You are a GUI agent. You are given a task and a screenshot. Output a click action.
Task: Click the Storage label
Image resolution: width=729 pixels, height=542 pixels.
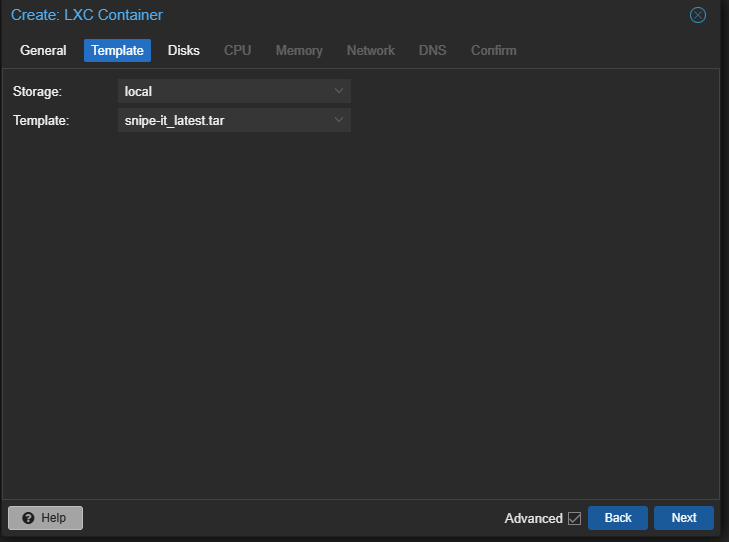pos(37,91)
